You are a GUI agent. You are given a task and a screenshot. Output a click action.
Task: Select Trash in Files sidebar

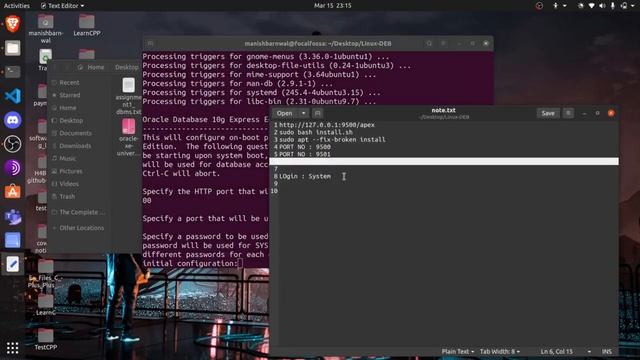click(x=67, y=196)
